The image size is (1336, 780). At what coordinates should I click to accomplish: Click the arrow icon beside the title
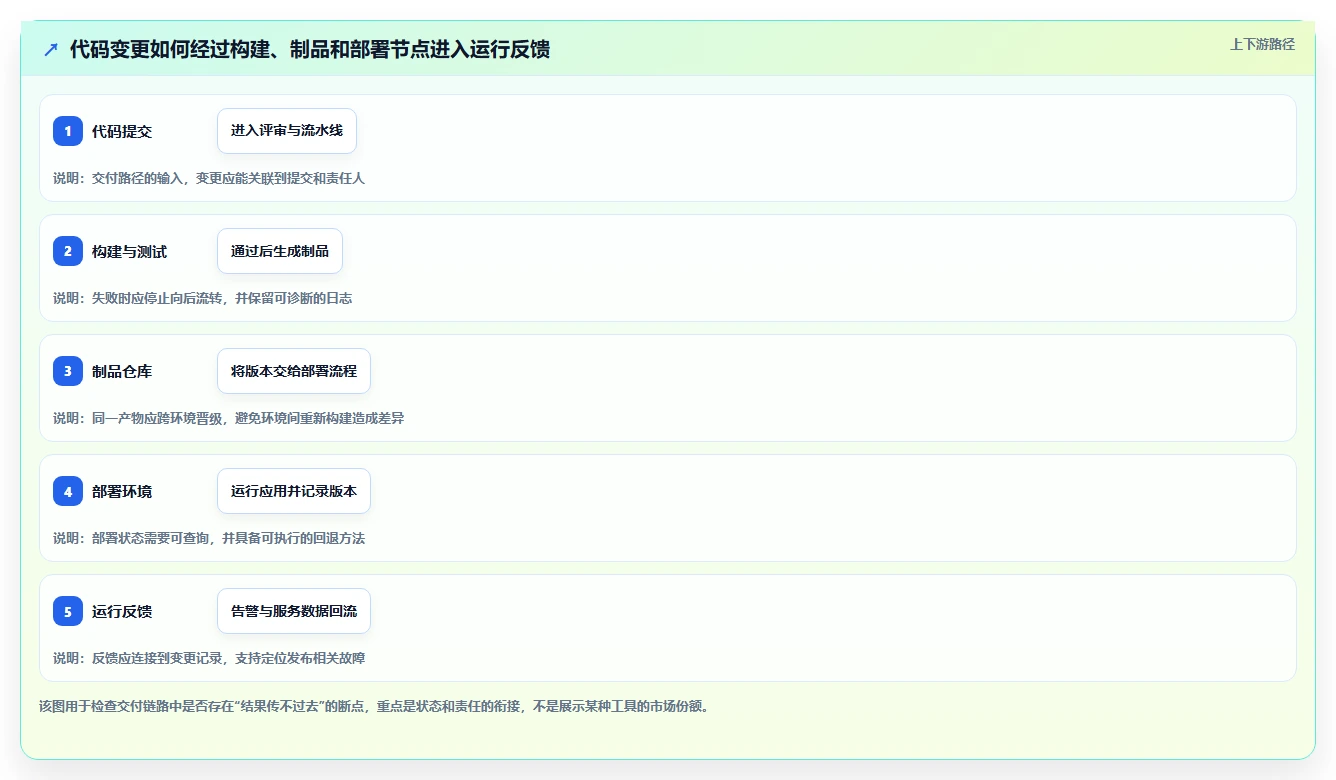(x=51, y=49)
